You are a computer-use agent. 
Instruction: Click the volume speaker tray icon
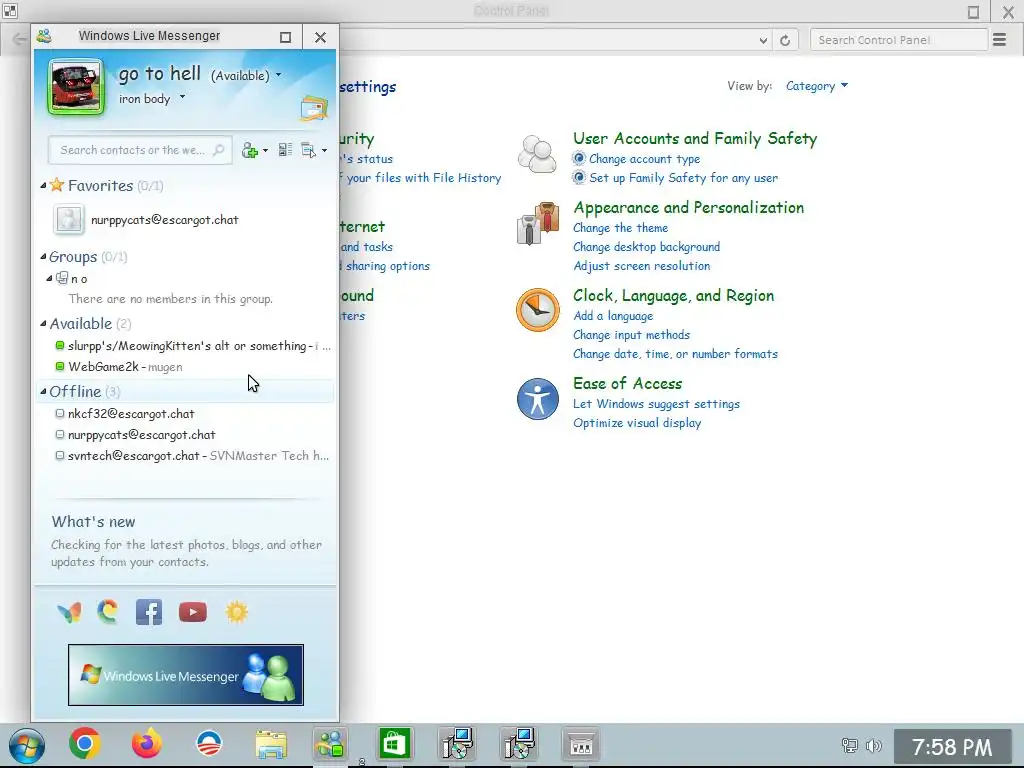tap(873, 745)
